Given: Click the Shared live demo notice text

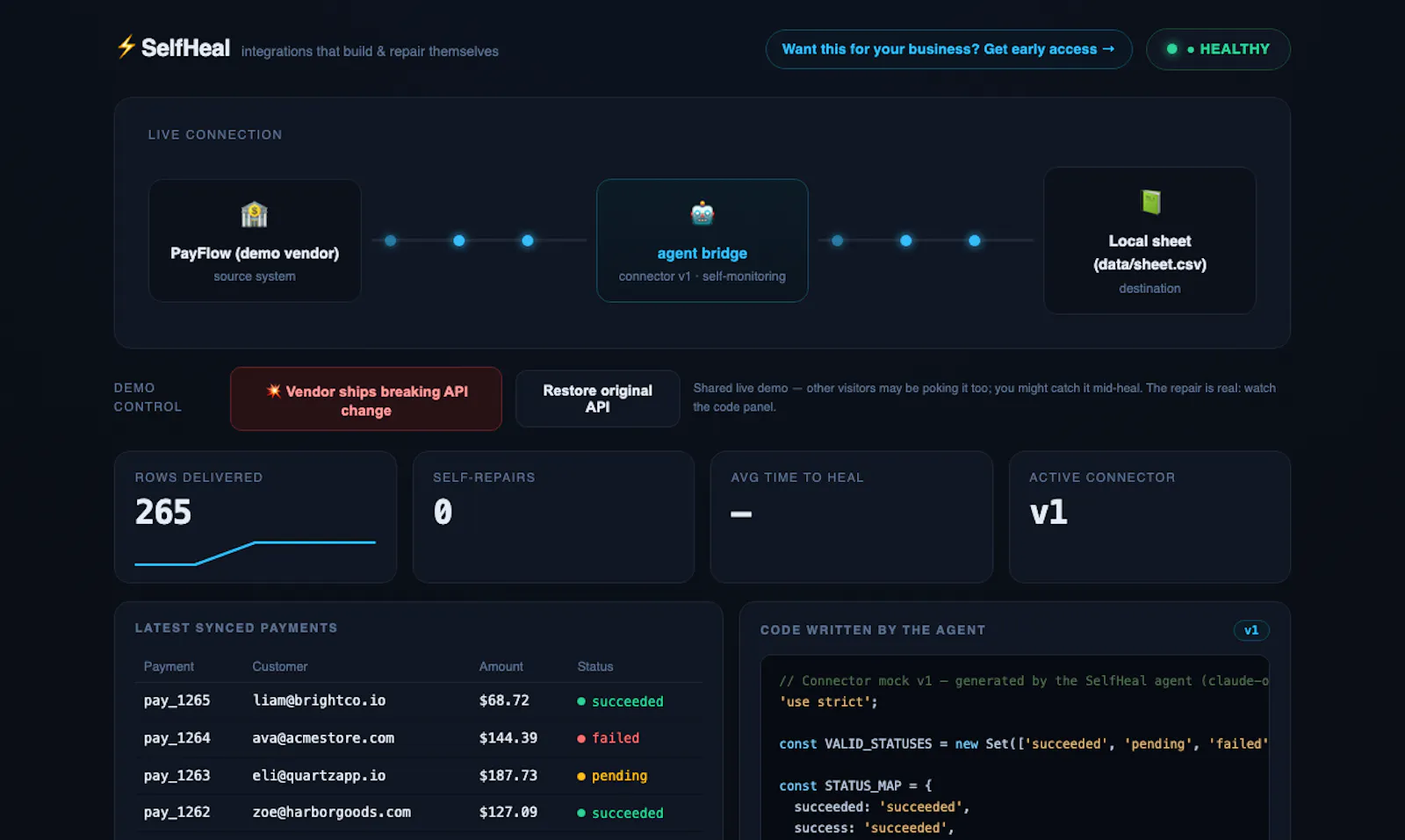Looking at the screenshot, I should coord(984,398).
